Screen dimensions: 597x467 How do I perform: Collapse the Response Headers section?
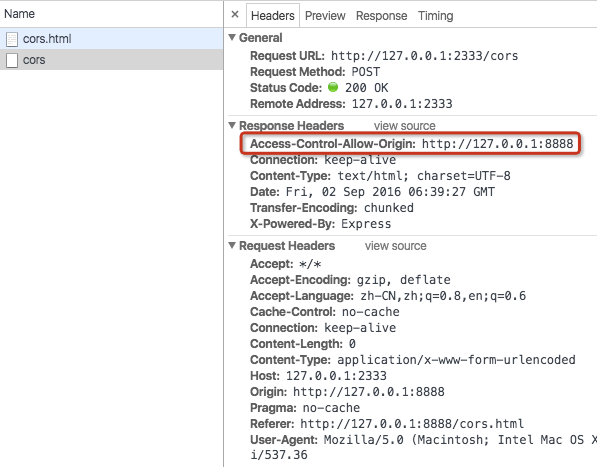point(232,125)
